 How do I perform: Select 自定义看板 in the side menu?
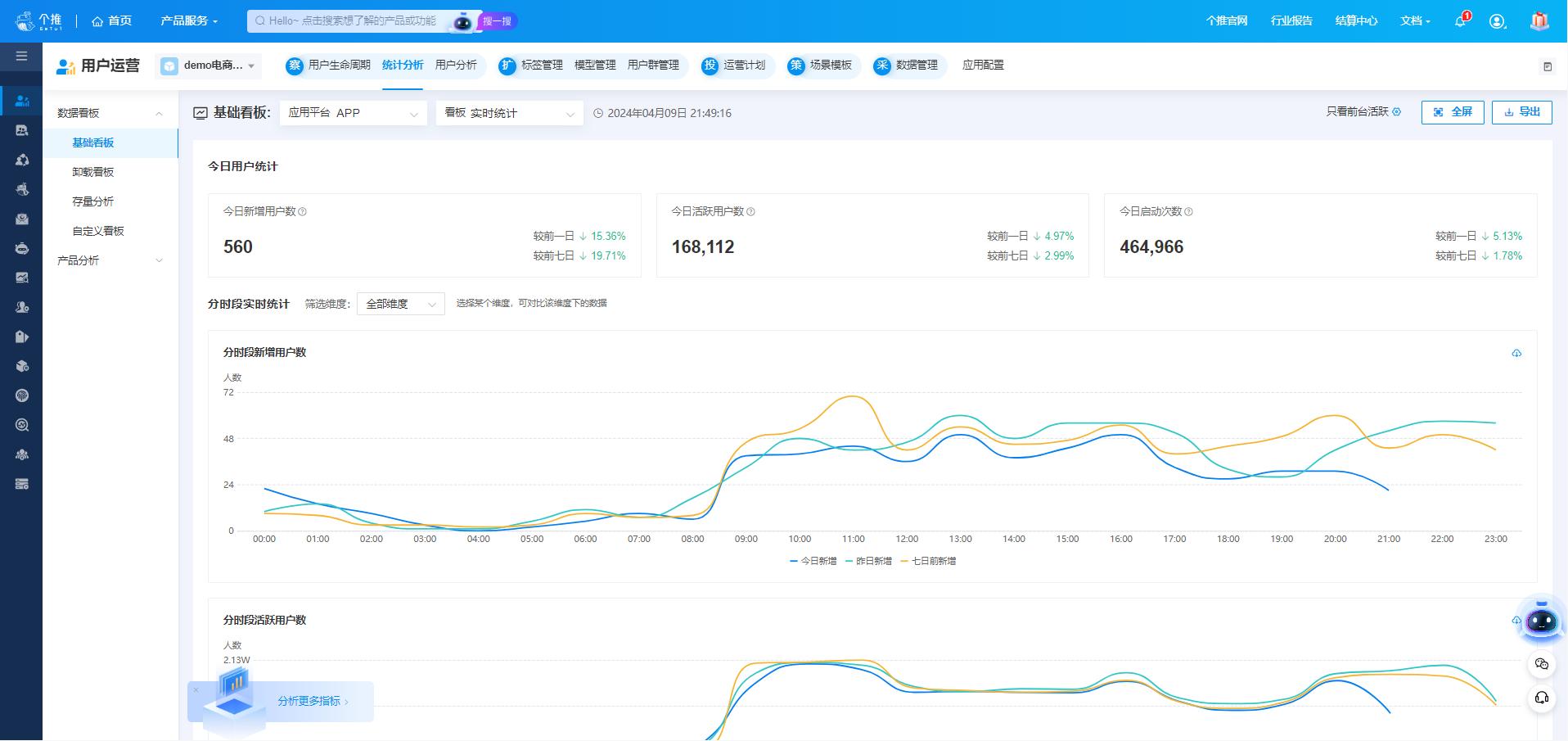click(110, 231)
